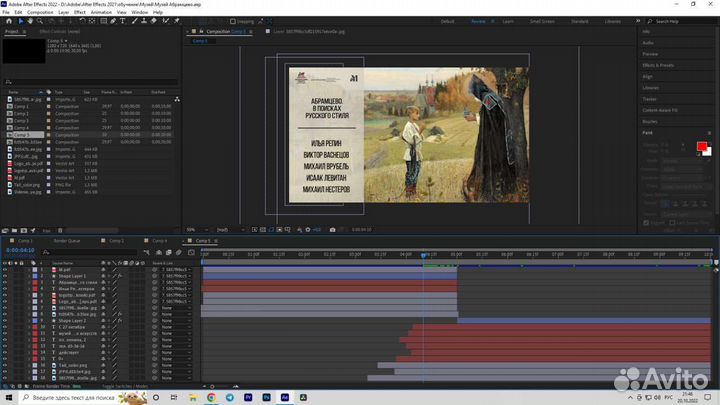Switch to the Standard workspace

579,22
